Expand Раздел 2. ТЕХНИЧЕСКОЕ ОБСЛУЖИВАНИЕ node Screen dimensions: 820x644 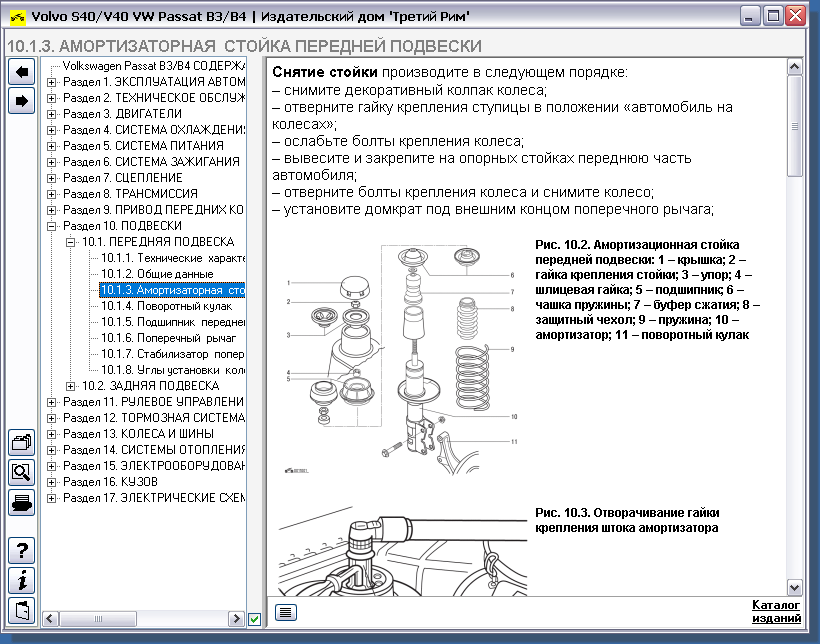tap(51, 98)
